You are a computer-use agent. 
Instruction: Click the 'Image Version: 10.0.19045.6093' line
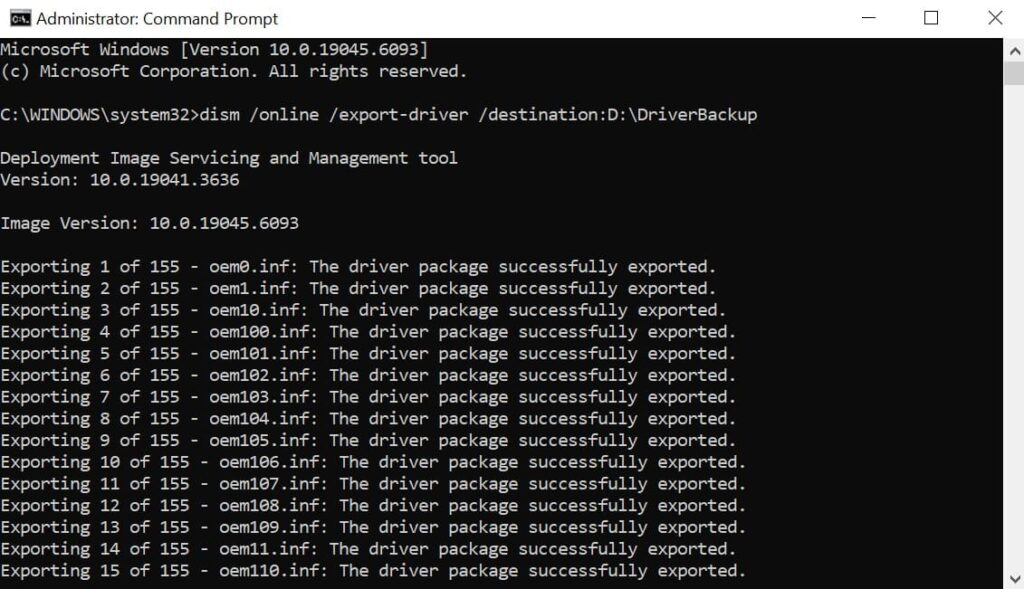point(149,223)
